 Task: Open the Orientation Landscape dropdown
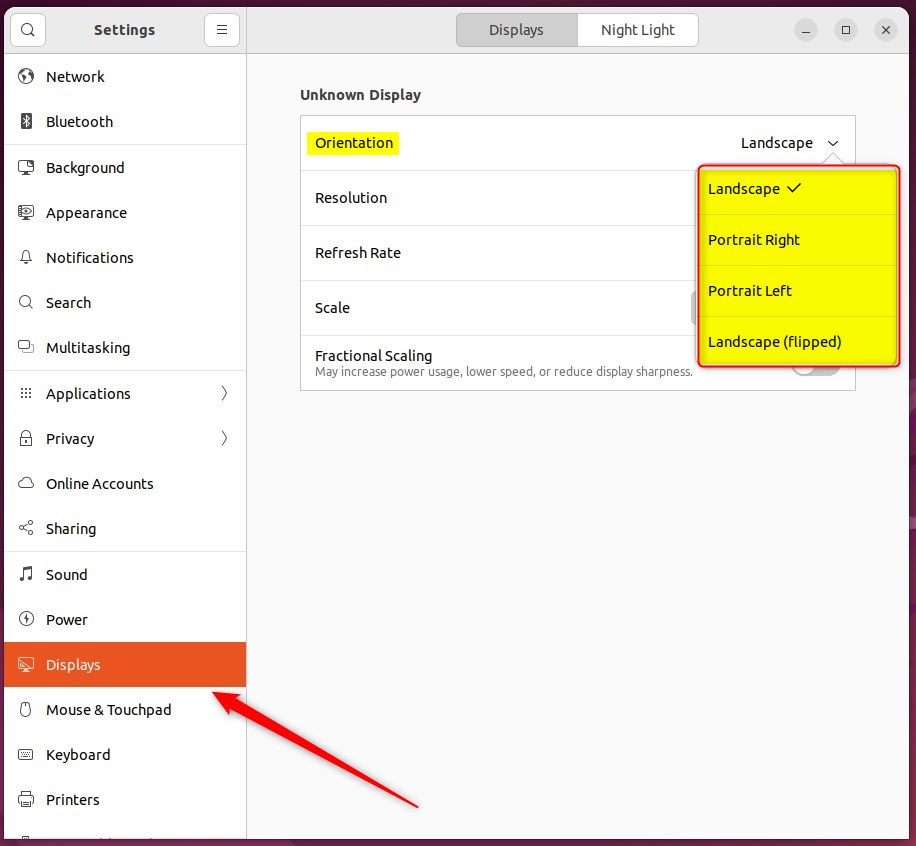point(789,143)
